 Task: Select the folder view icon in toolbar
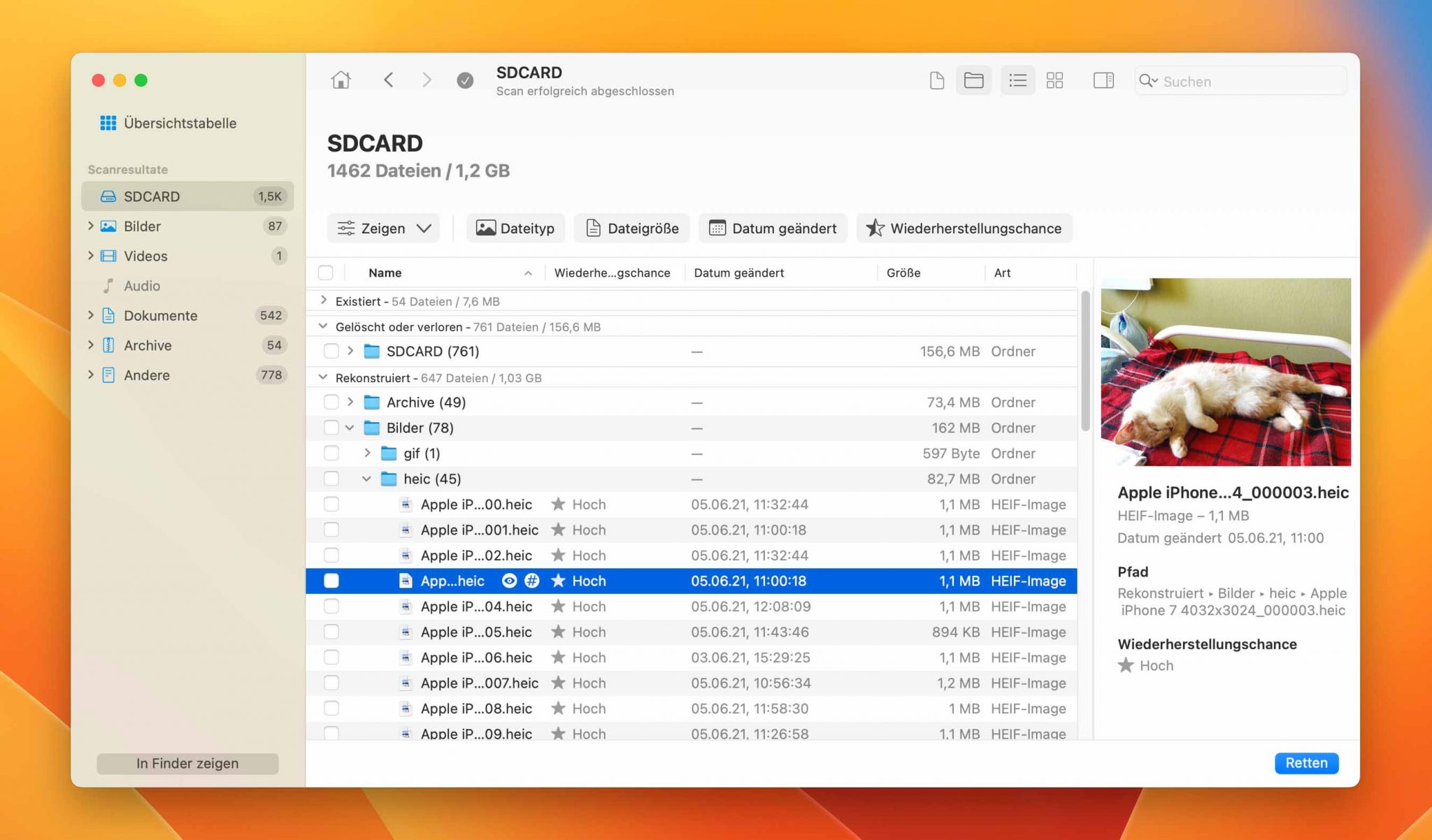click(973, 80)
